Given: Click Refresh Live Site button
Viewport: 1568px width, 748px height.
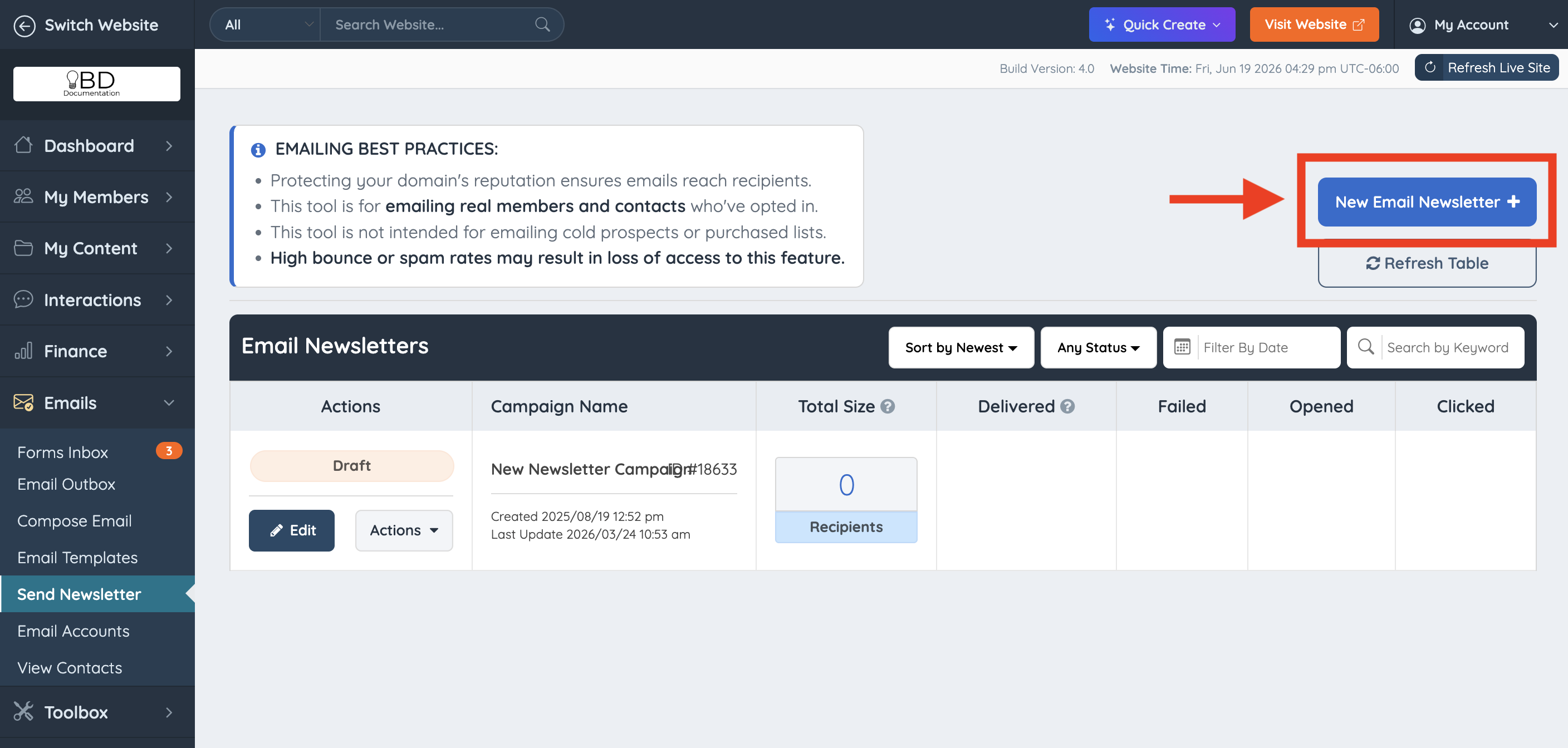Looking at the screenshot, I should click(1486, 67).
